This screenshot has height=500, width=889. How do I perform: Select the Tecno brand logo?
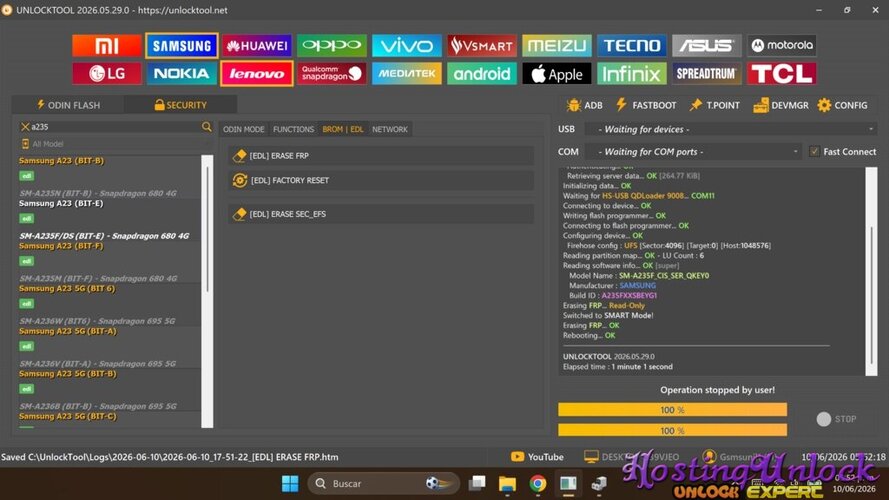[x=632, y=46]
